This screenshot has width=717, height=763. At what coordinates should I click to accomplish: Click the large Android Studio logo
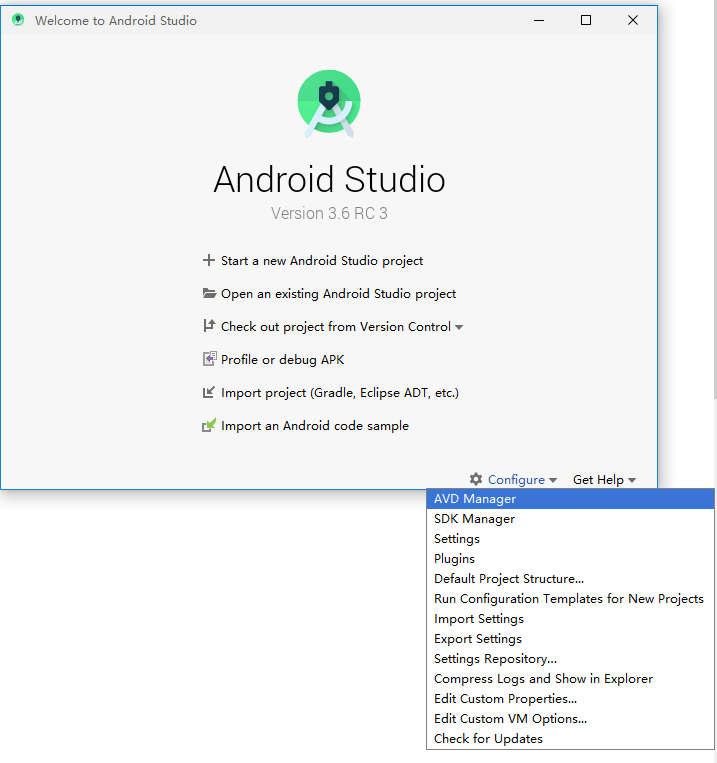click(x=329, y=104)
